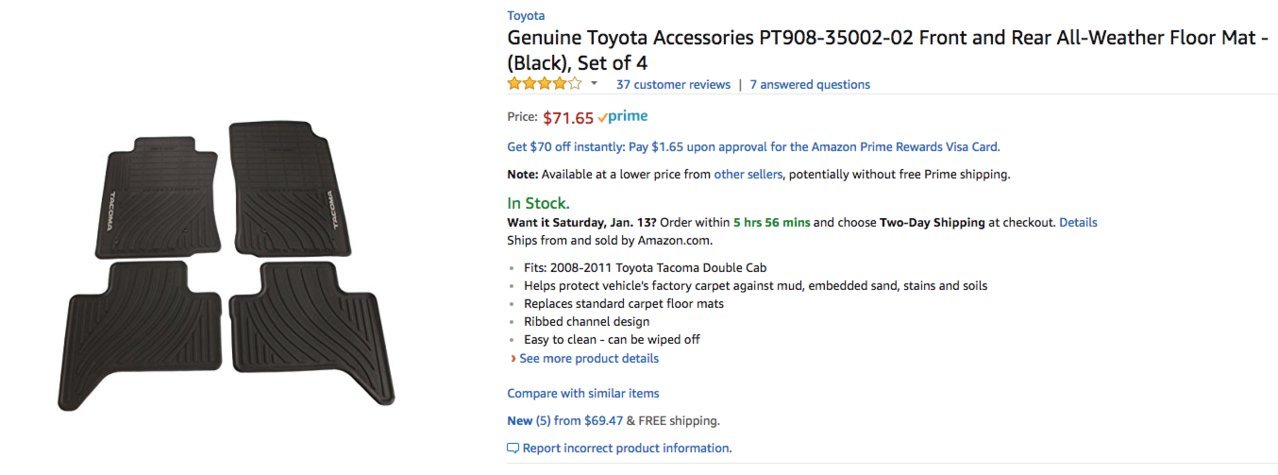Click the orange arrow beside product details
1278x475 pixels.
513,358
